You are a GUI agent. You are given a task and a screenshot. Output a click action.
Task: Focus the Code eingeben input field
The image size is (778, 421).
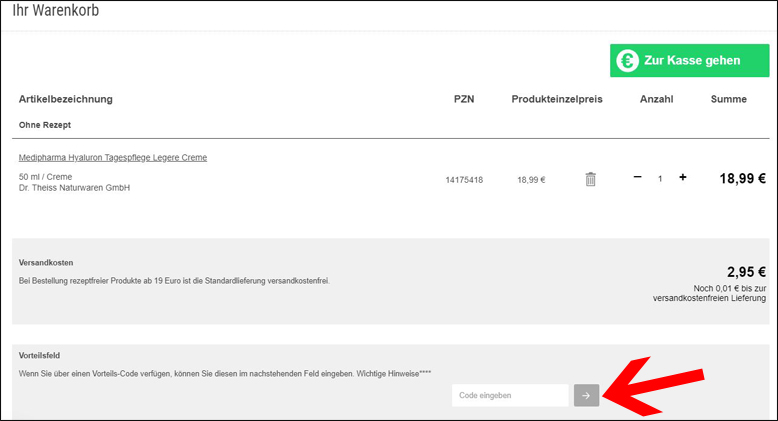tap(510, 395)
